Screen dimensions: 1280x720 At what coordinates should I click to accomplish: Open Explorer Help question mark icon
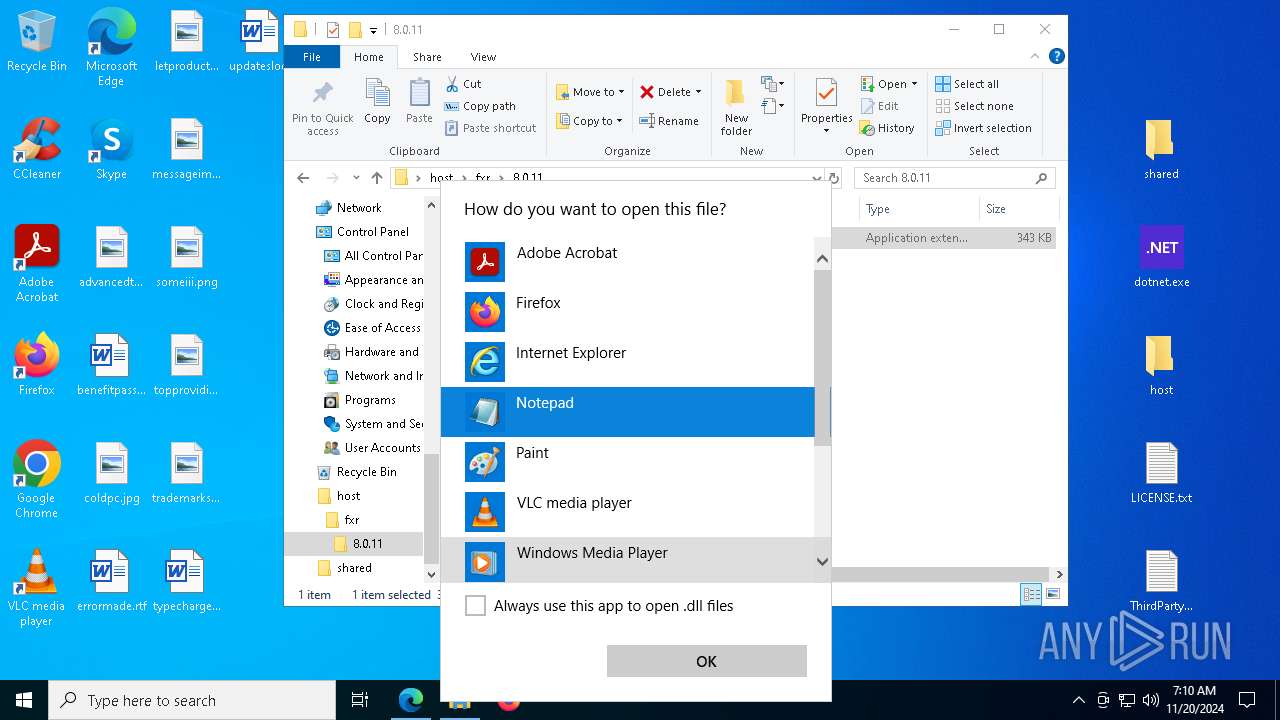pos(1056,57)
